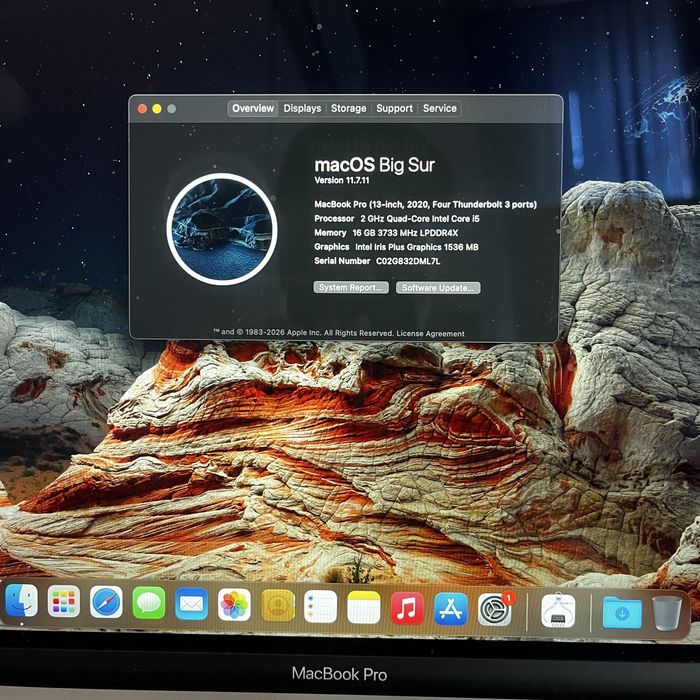700x700 pixels.
Task: Open the Support tab
Action: click(x=394, y=108)
